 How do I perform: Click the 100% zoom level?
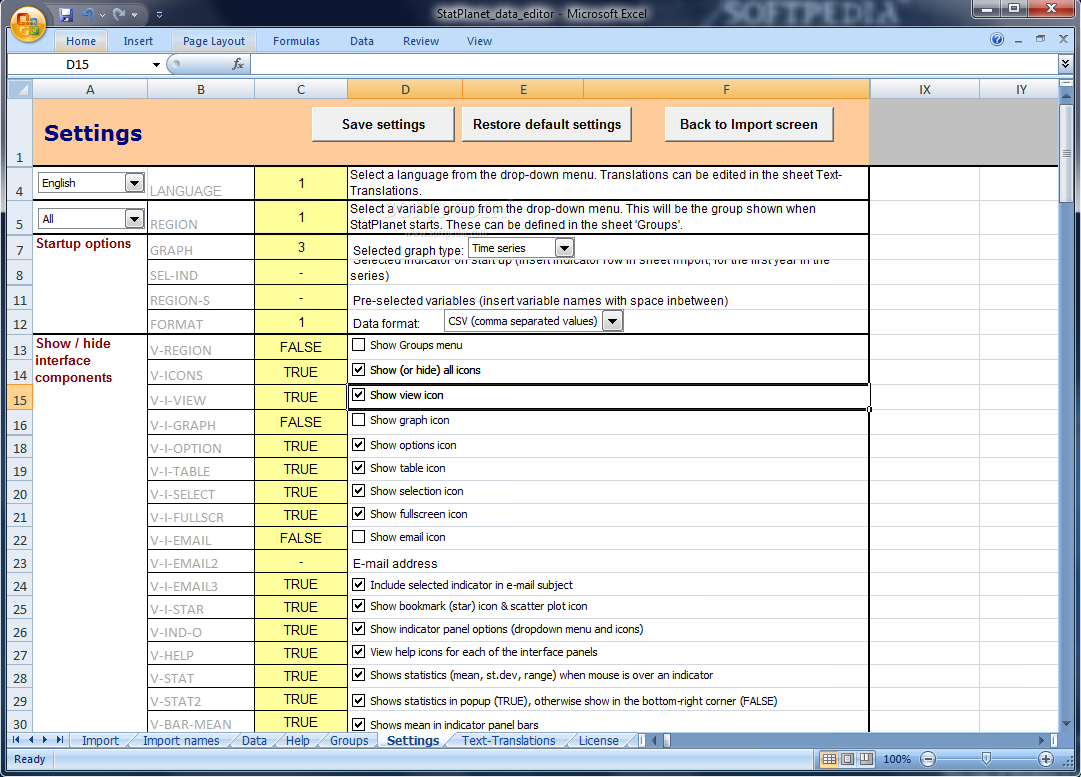coord(897,759)
